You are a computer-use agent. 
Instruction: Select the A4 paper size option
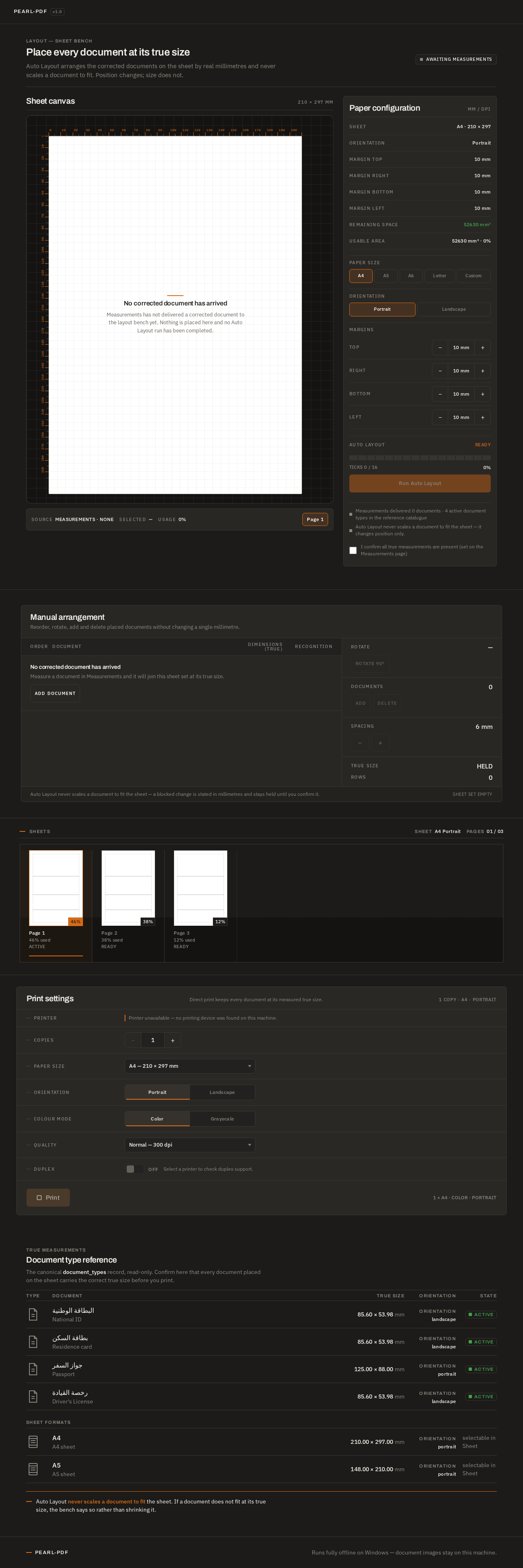pyautogui.click(x=361, y=276)
